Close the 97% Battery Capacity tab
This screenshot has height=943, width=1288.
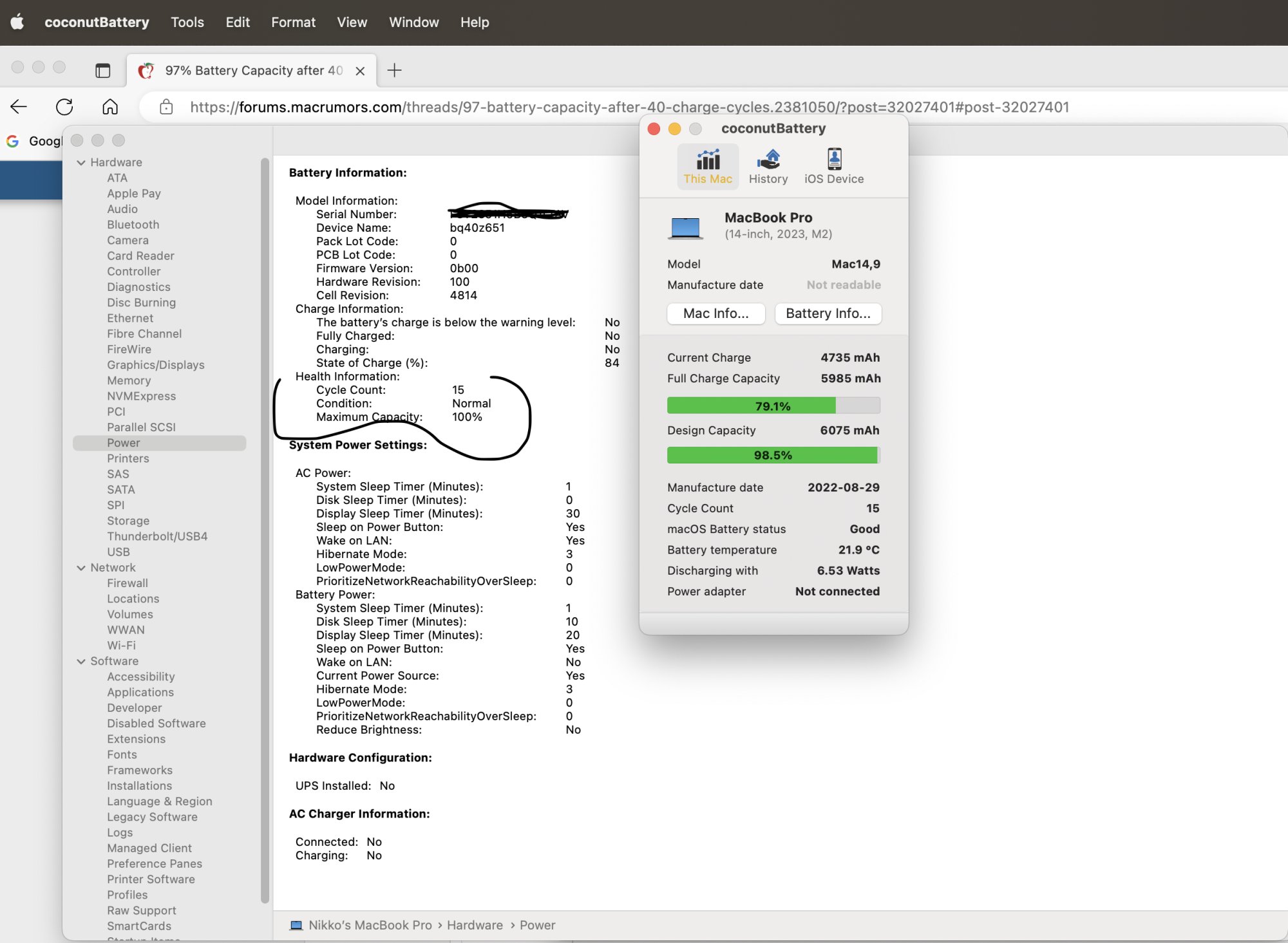point(360,71)
